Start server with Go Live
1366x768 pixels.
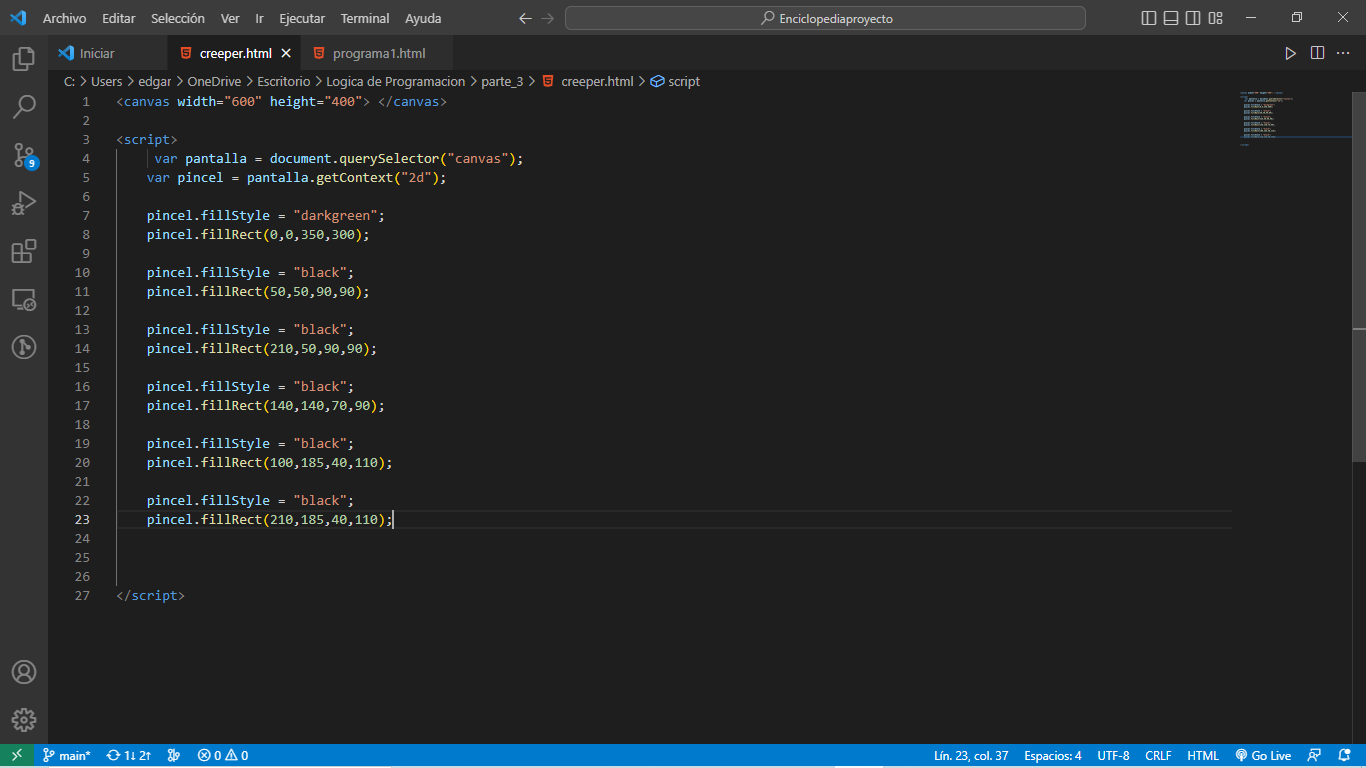pyautogui.click(x=1263, y=756)
